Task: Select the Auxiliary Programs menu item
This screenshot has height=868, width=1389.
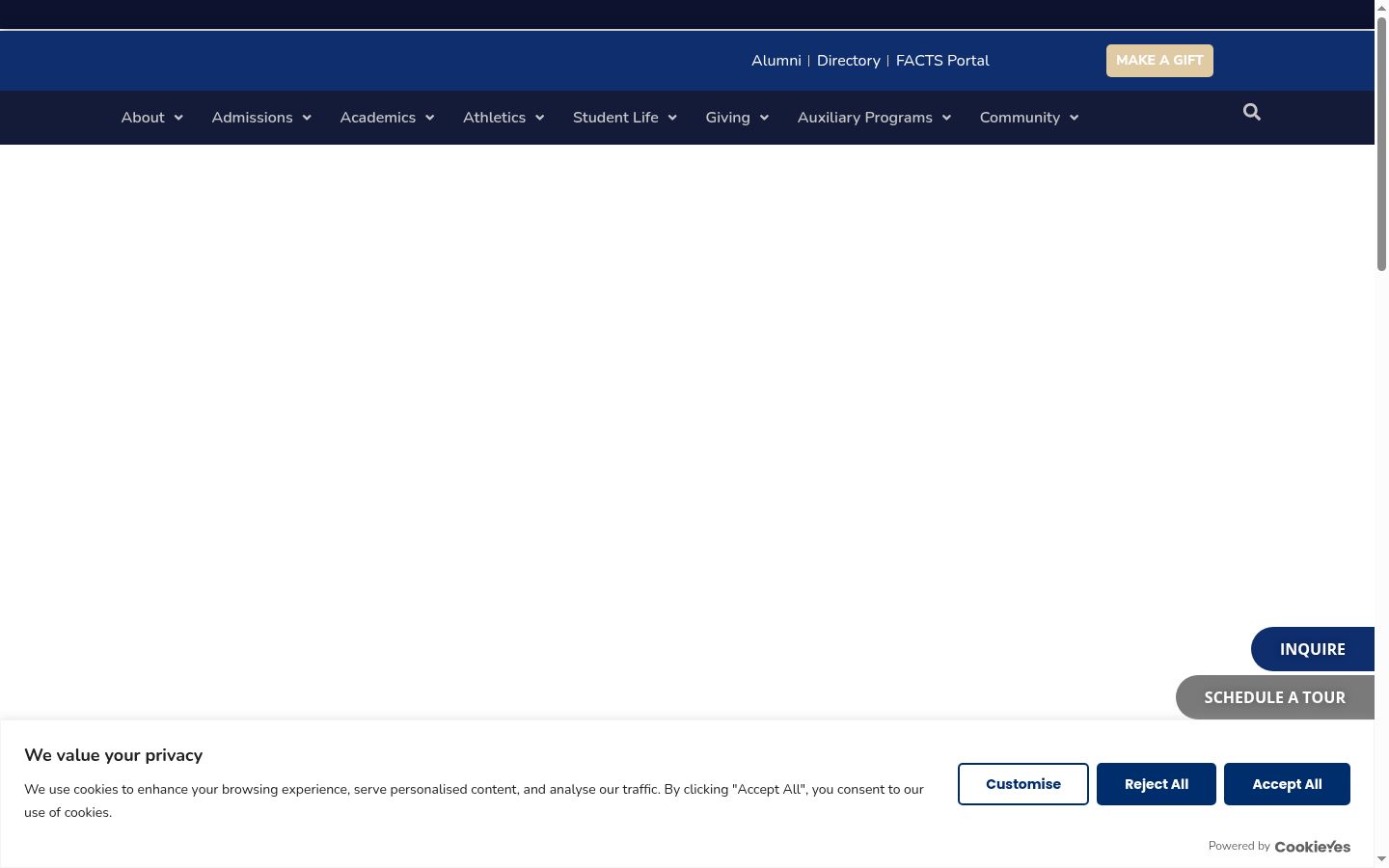Action: coord(865,118)
